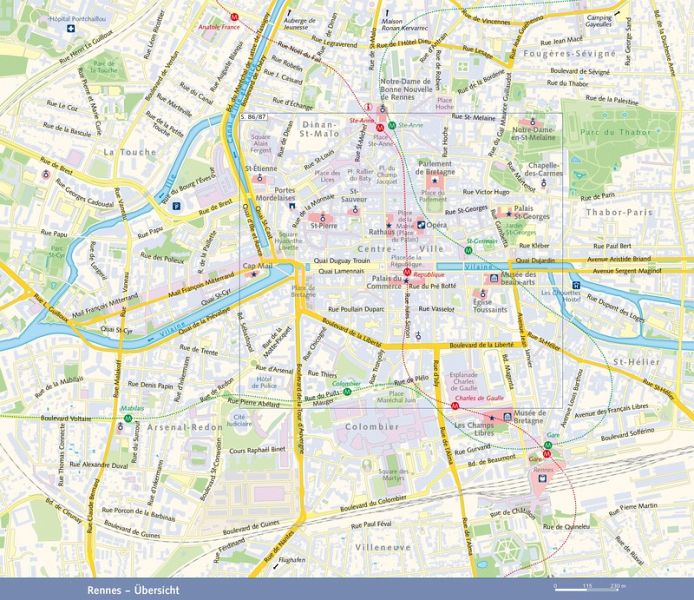Select the Musée des beaux-arts museum icon
This screenshot has height=600, width=694.
(x=493, y=279)
